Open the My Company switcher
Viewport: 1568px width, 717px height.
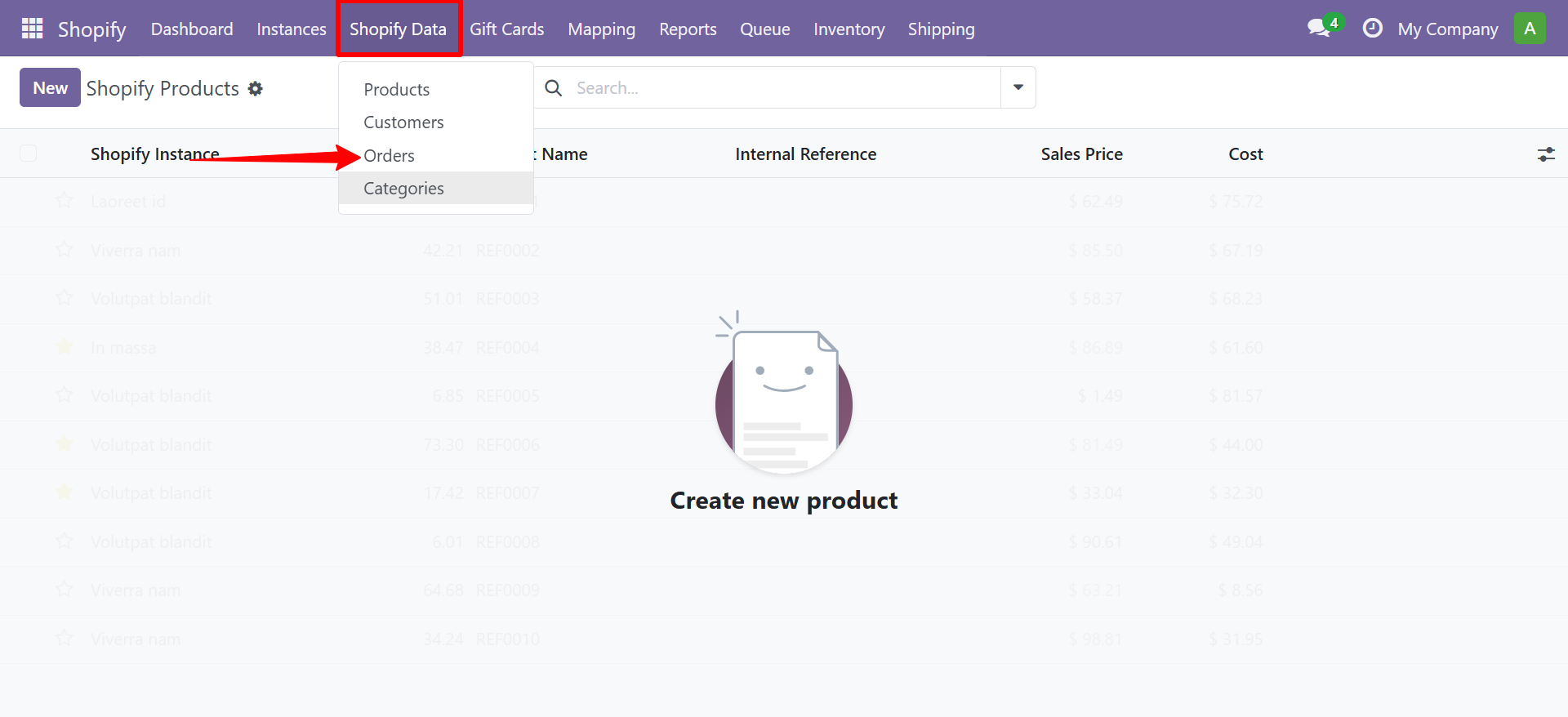tap(1448, 29)
